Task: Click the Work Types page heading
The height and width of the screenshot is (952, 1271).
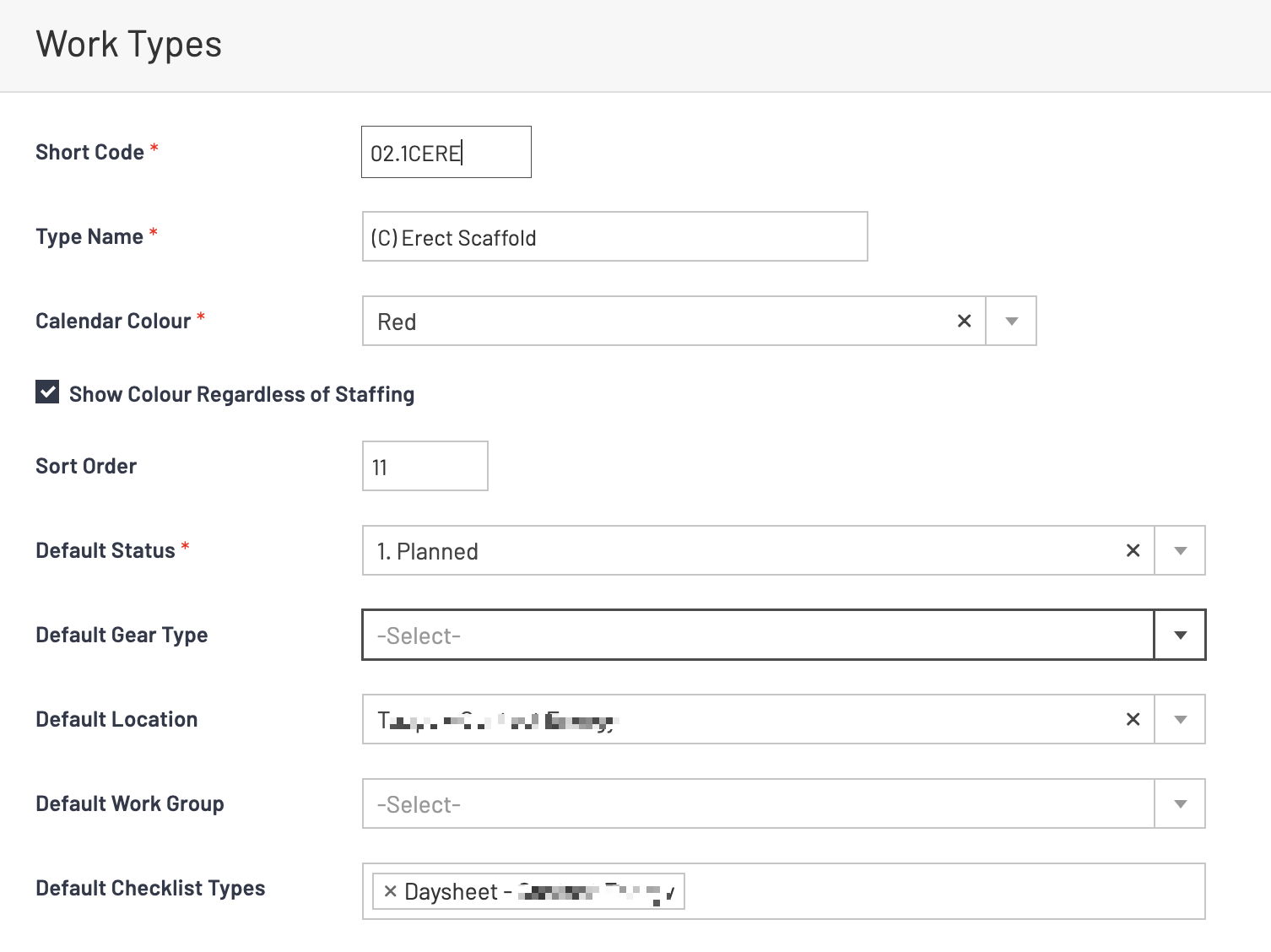Action: pos(129,45)
